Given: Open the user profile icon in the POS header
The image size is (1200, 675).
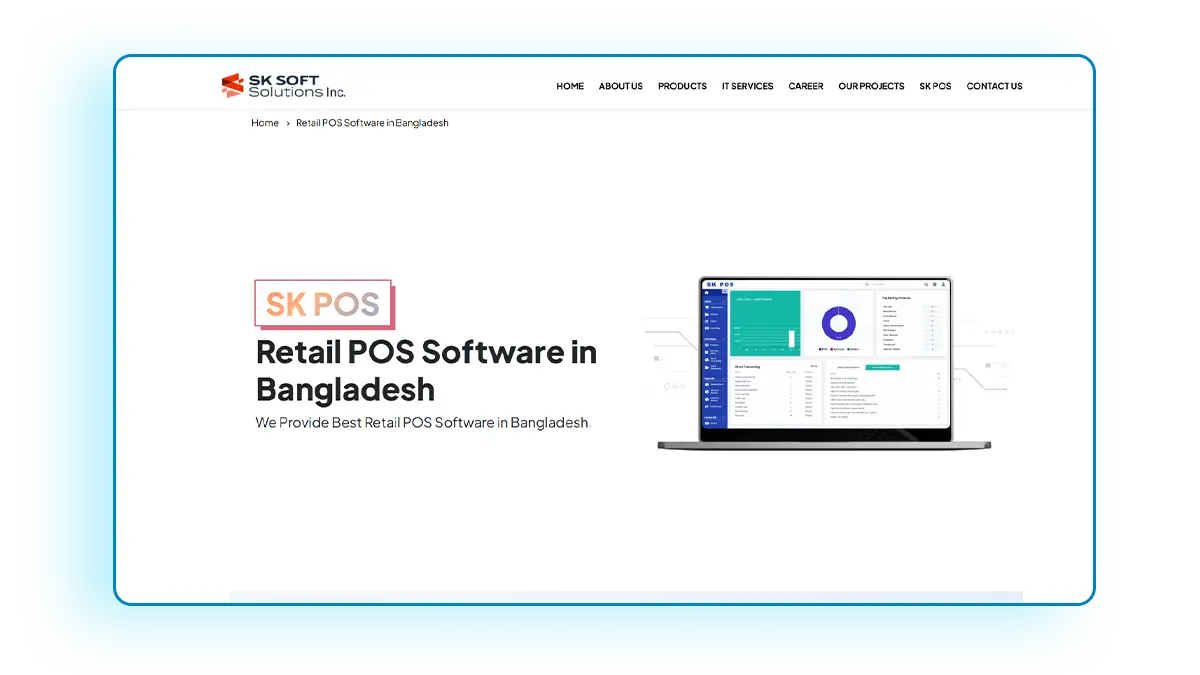Looking at the screenshot, I should tap(943, 285).
